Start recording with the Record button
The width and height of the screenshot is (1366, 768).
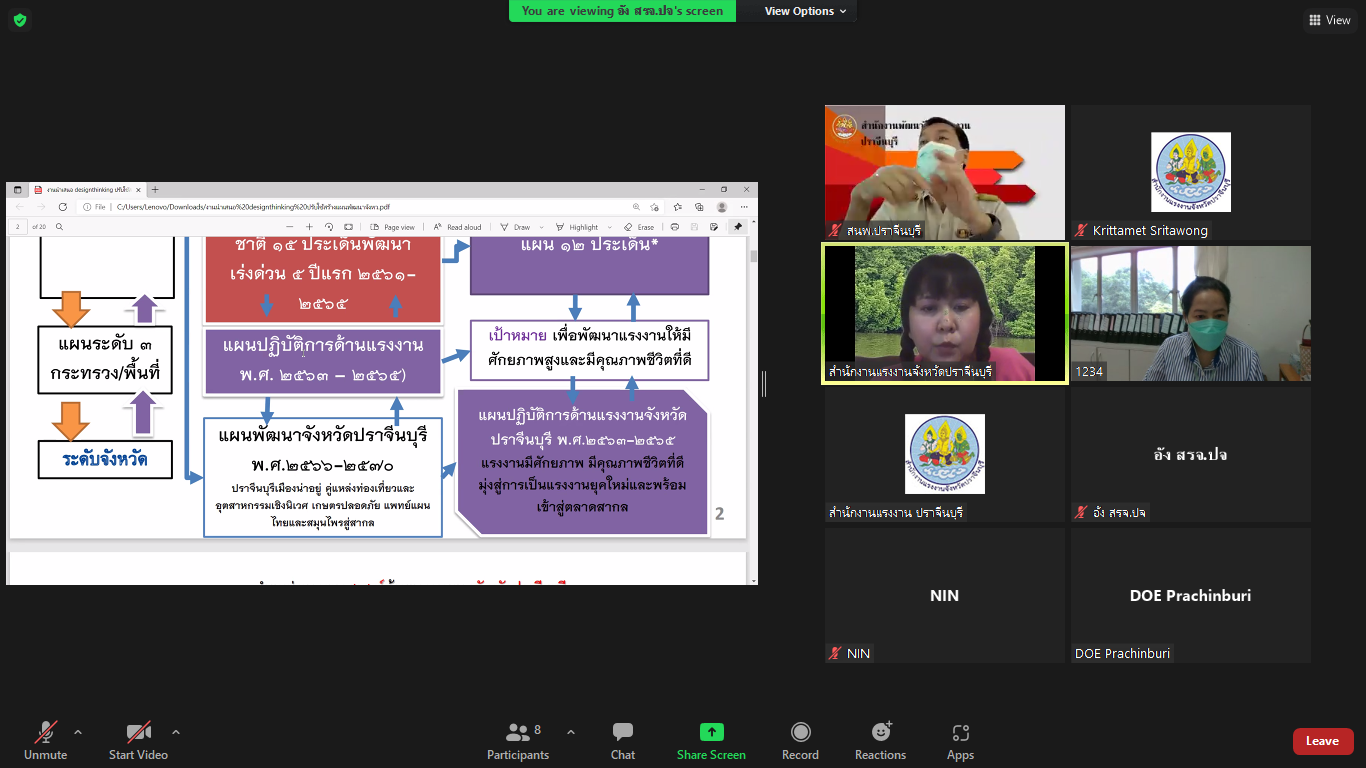[800, 741]
